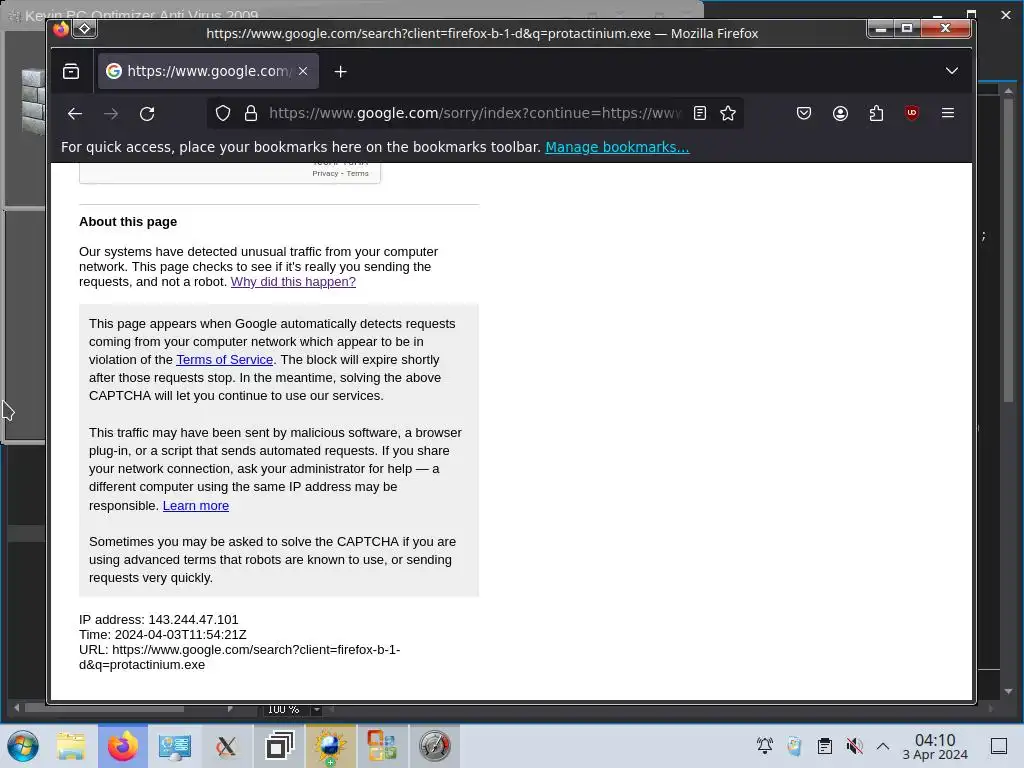Open the Terms of Service link

pyautogui.click(x=225, y=360)
